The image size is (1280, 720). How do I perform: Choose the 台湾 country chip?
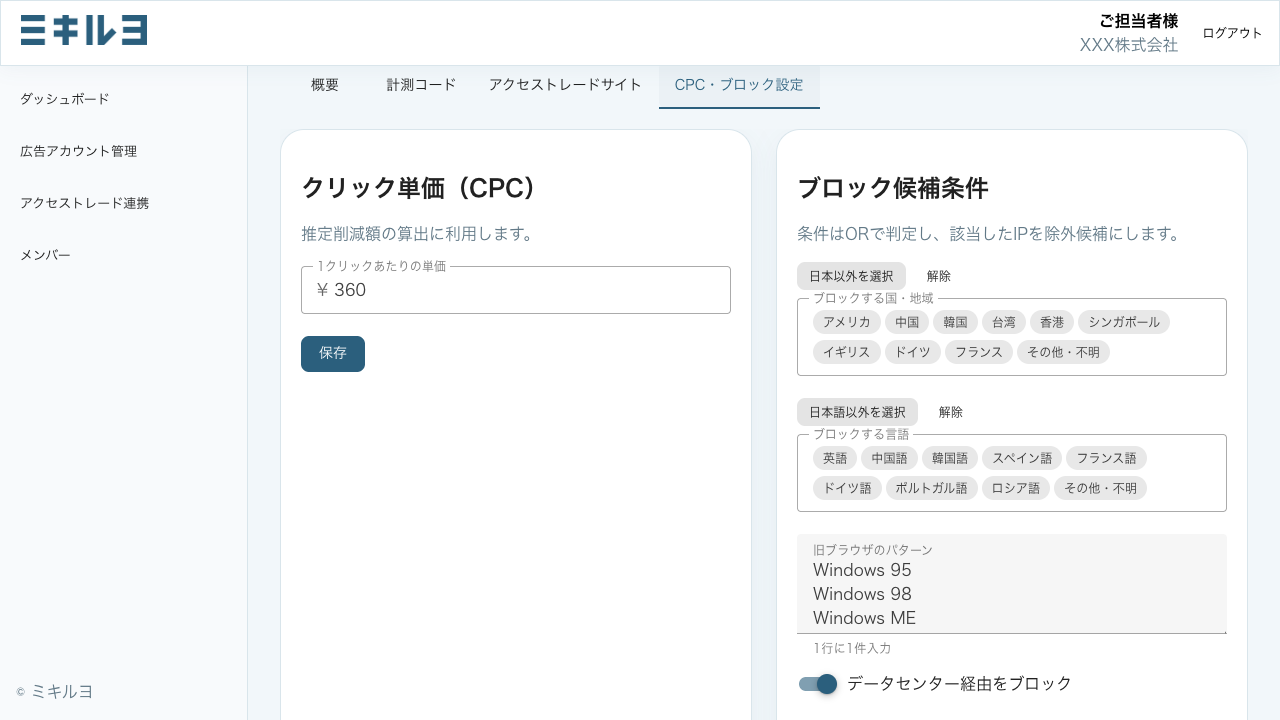(x=1003, y=322)
